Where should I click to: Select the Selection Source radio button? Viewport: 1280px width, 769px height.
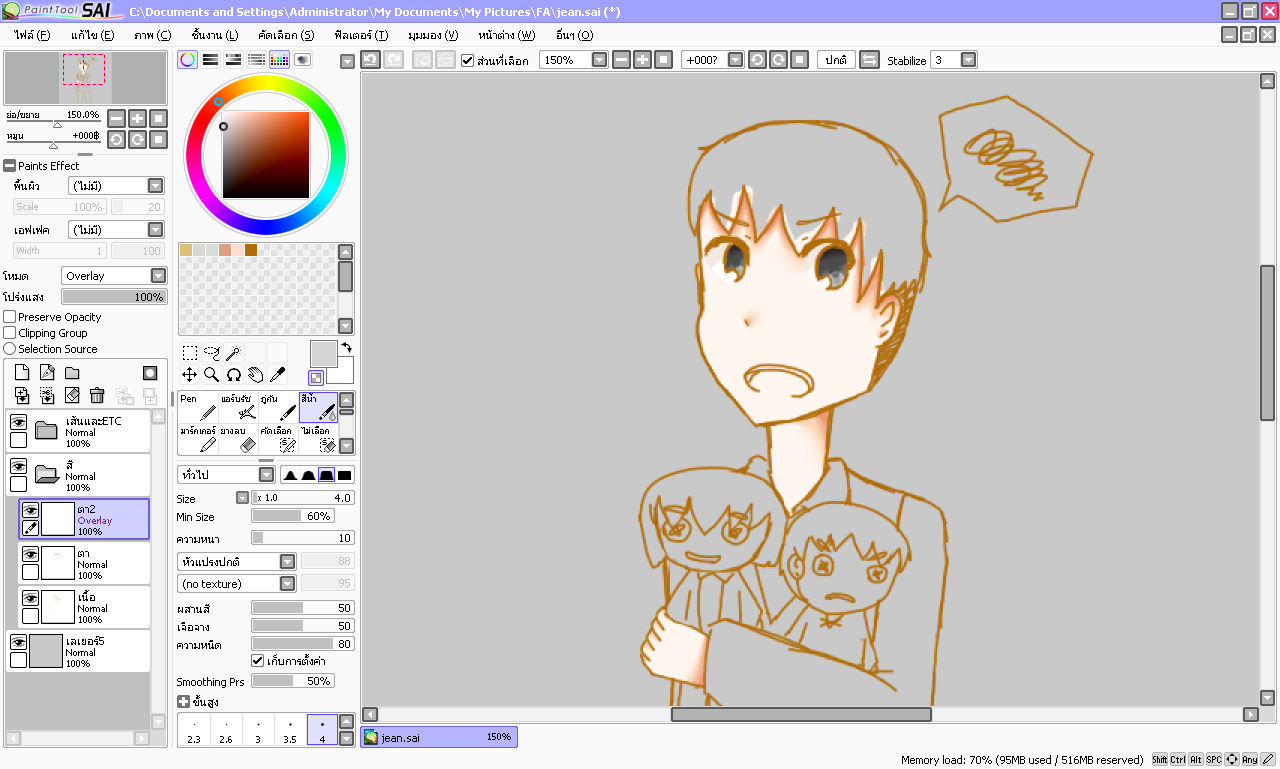[x=10, y=349]
